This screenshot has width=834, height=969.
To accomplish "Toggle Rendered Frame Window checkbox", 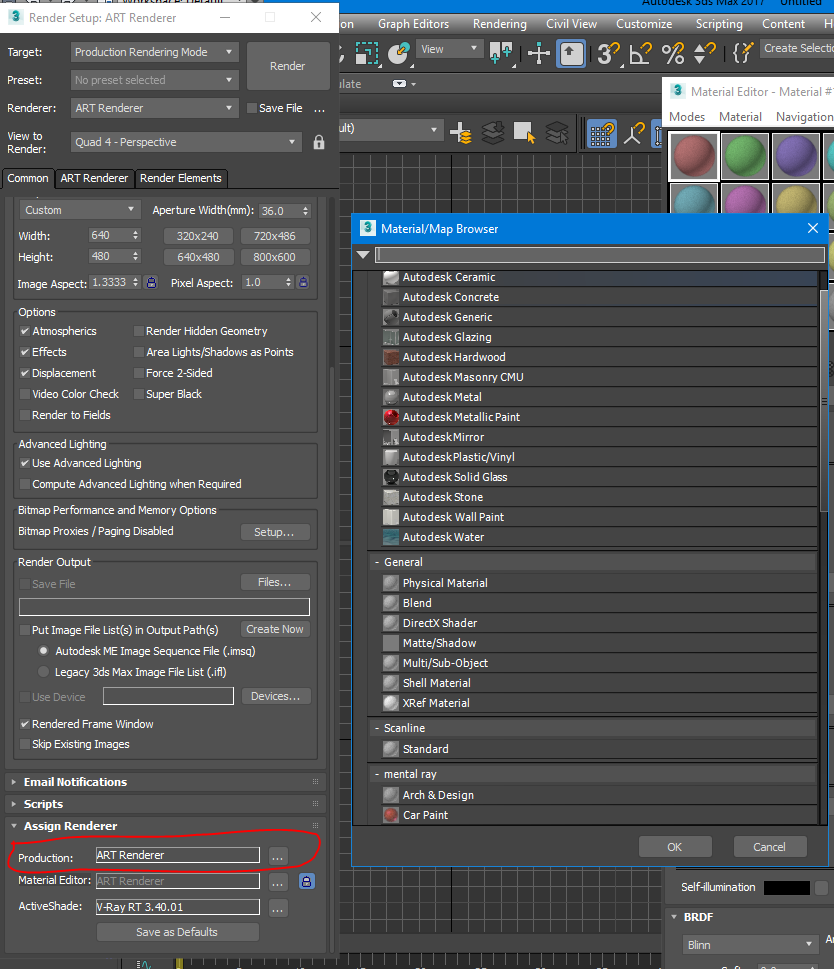I will tap(25, 724).
